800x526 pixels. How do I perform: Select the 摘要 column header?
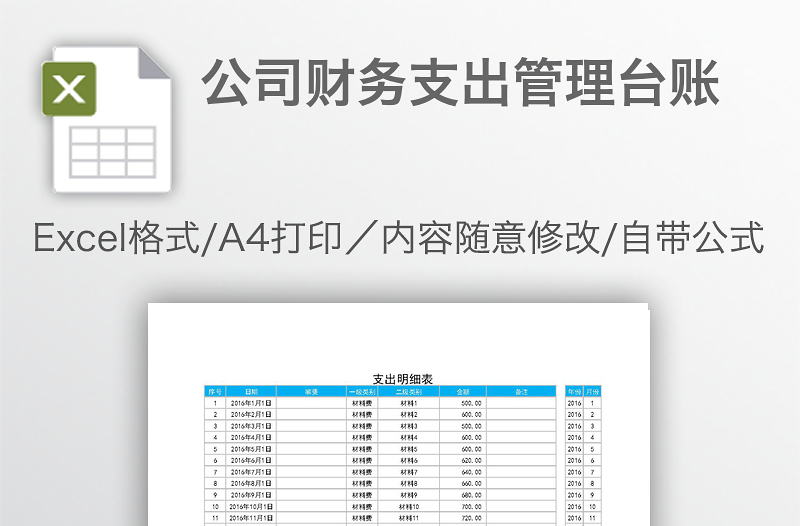[311, 391]
